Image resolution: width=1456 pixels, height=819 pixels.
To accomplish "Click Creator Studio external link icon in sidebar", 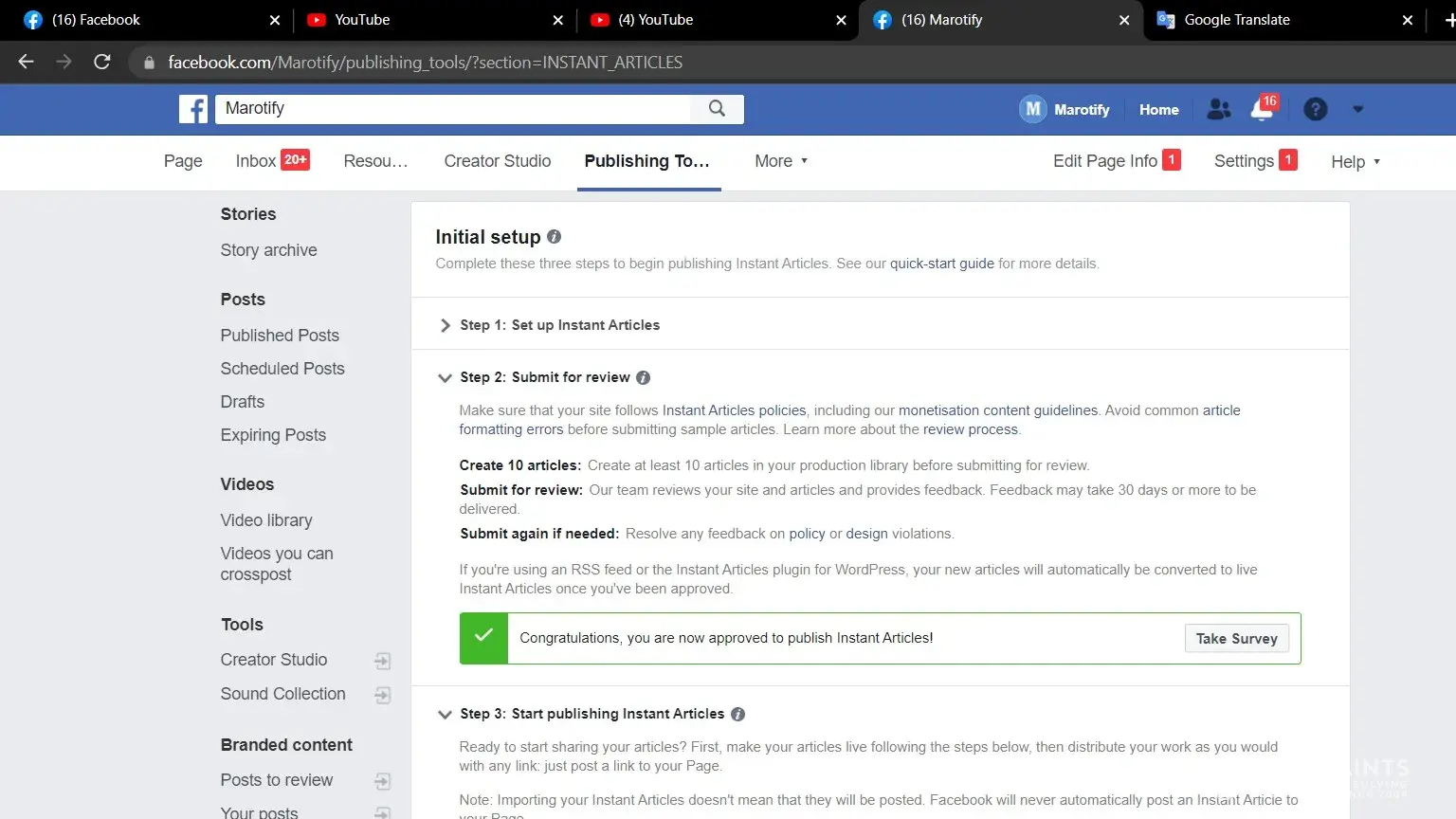I will tap(382, 661).
